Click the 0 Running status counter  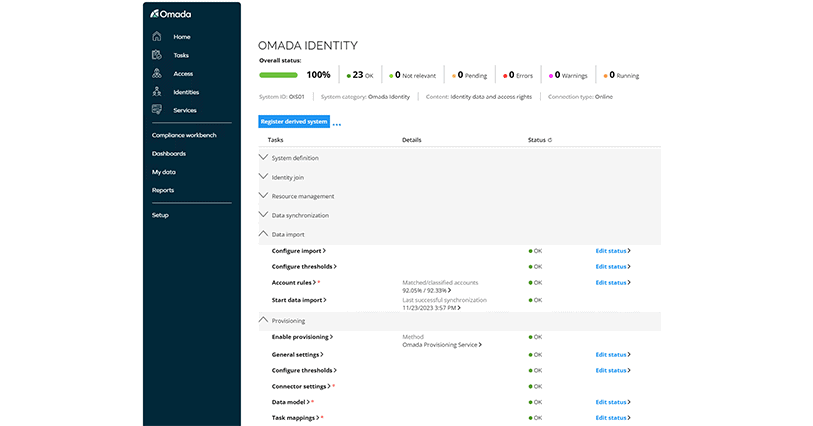pos(621,75)
